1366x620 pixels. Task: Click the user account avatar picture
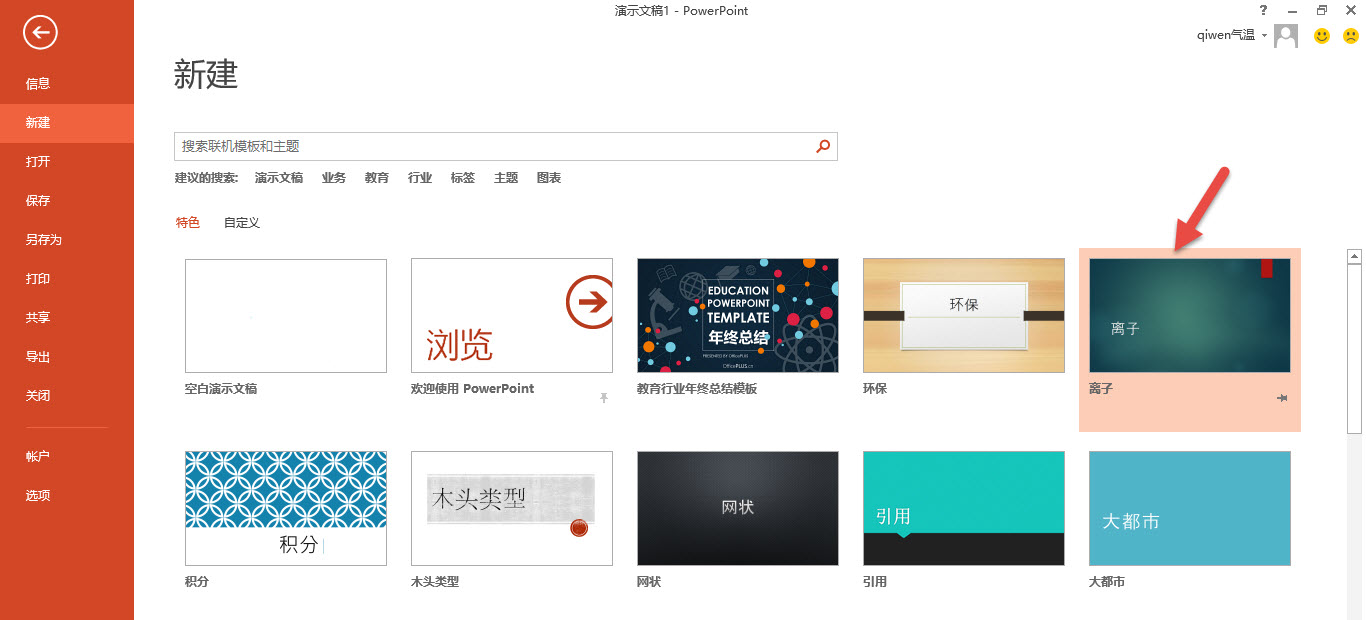click(1286, 35)
